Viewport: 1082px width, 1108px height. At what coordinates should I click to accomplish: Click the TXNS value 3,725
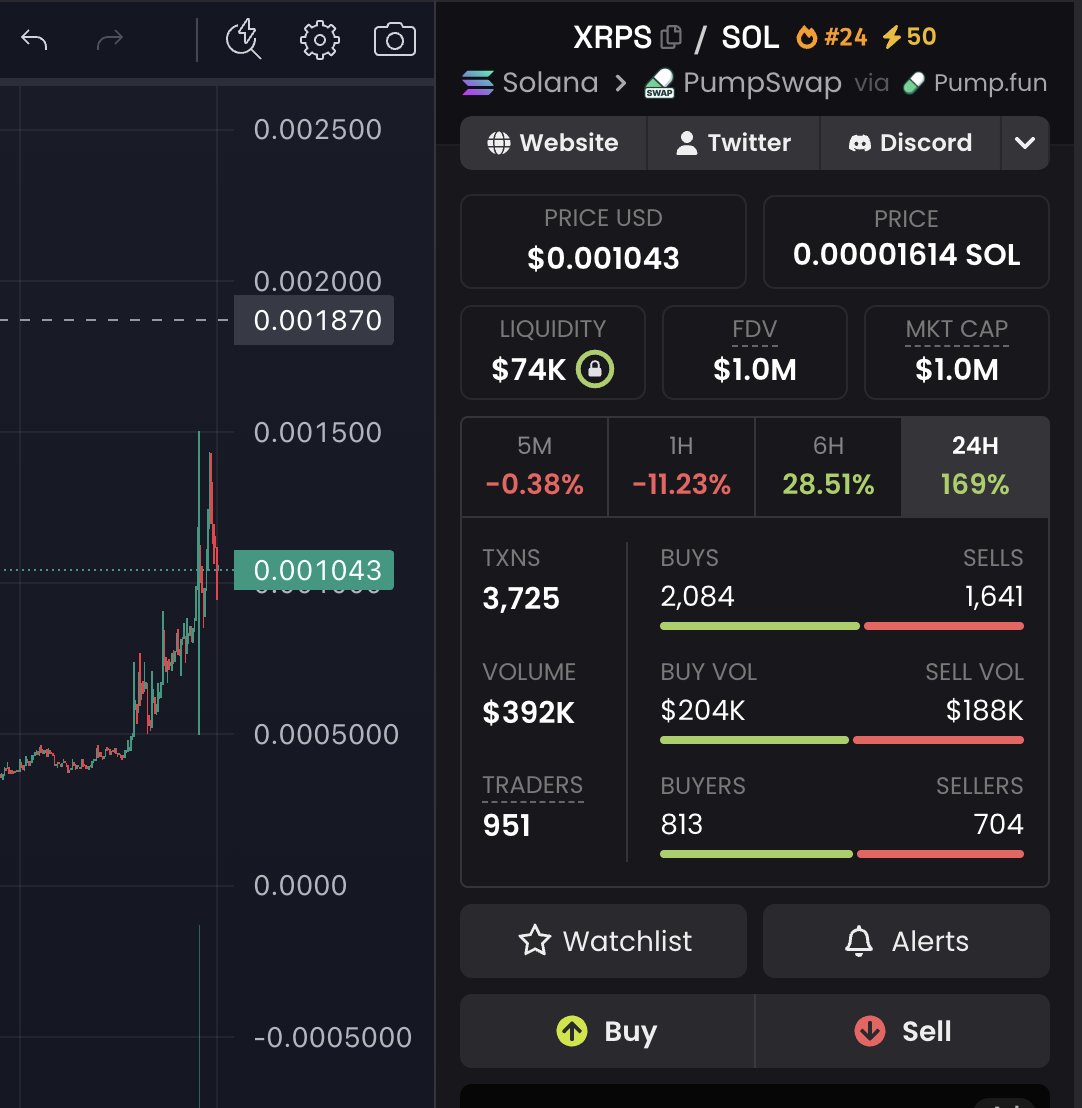coord(521,599)
